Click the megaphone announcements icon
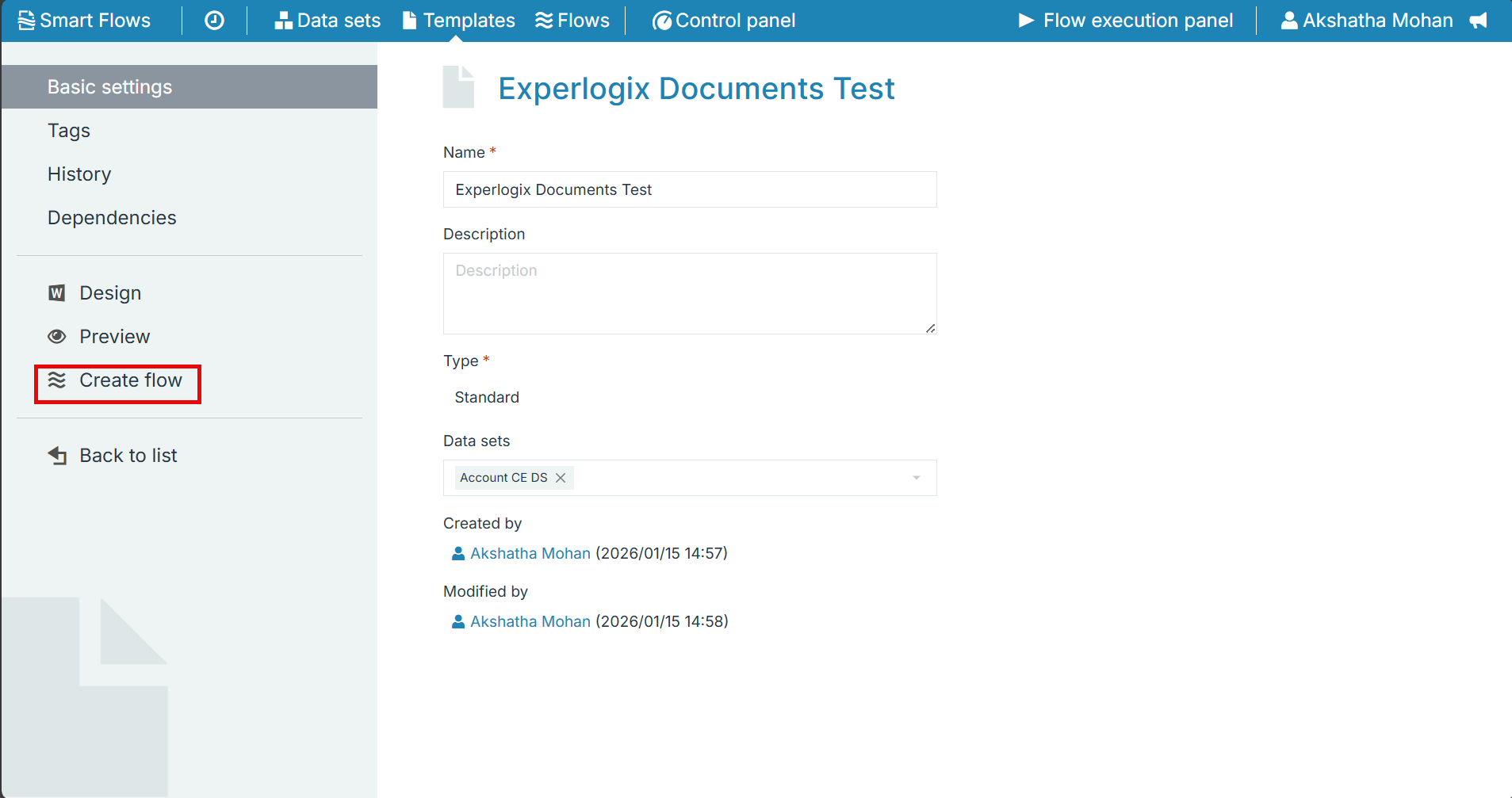Screen dimensions: 1512x798 pyautogui.click(x=1478, y=21)
